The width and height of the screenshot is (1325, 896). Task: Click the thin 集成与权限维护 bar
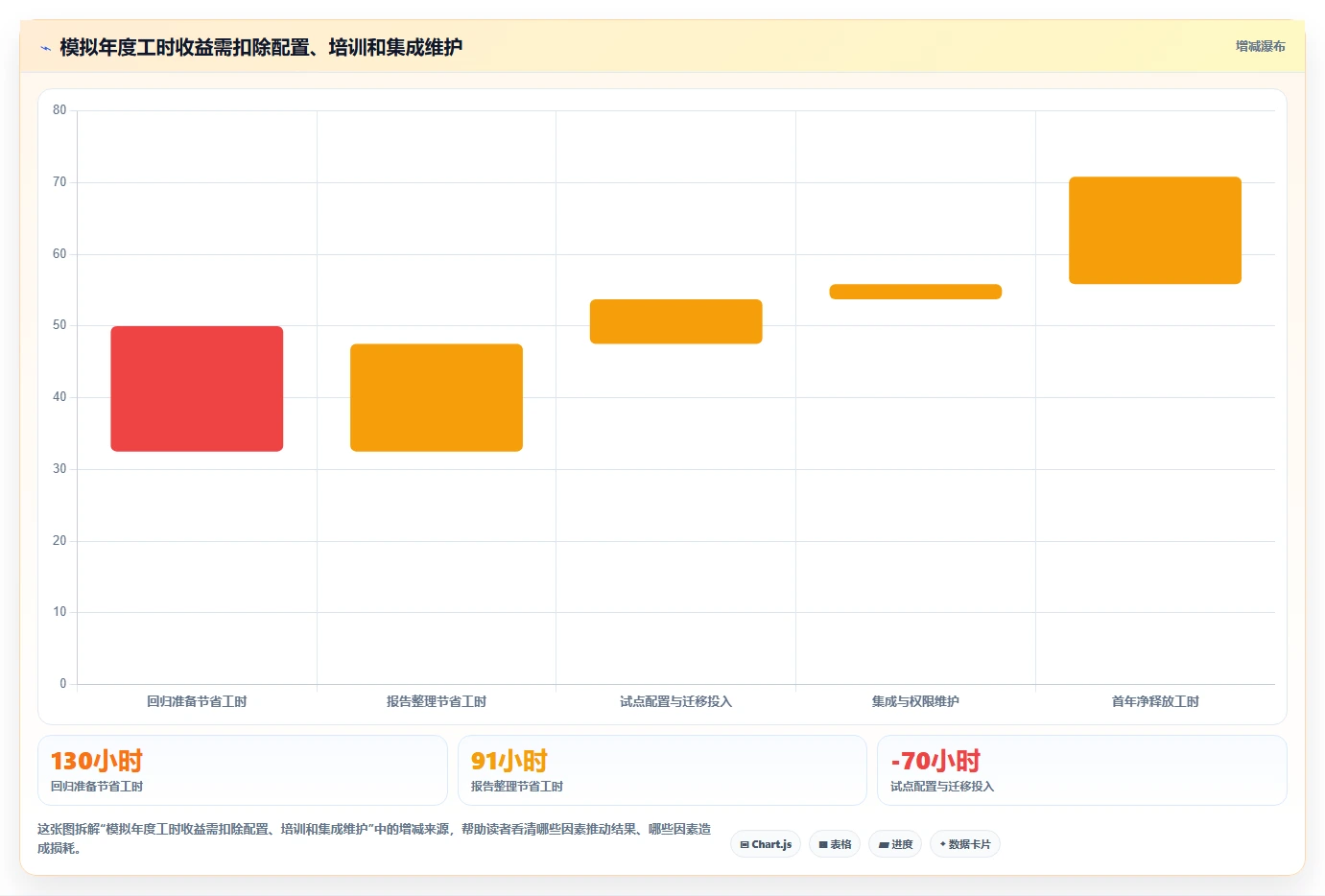[x=915, y=292]
